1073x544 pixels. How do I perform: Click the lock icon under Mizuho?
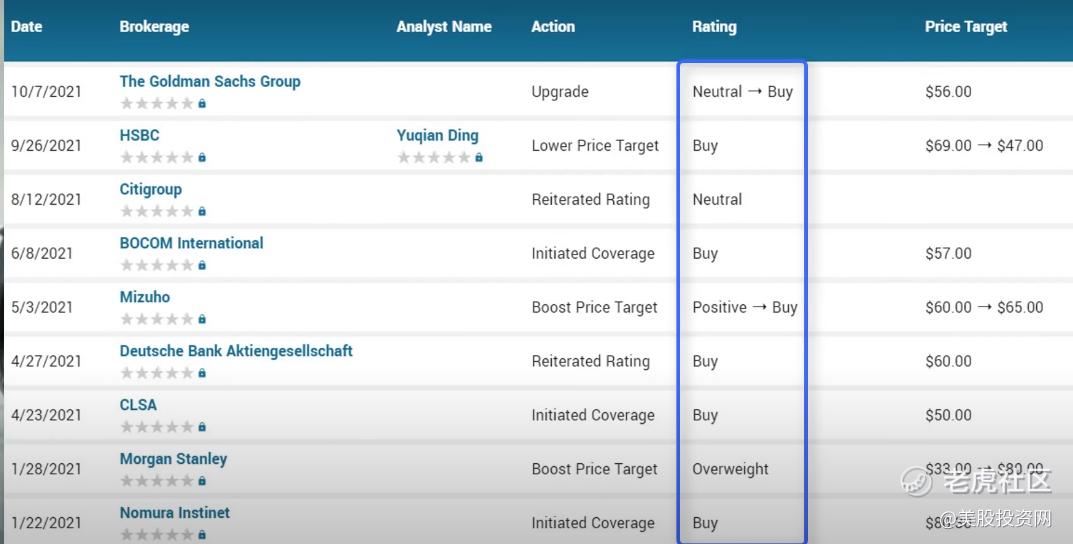coord(202,319)
